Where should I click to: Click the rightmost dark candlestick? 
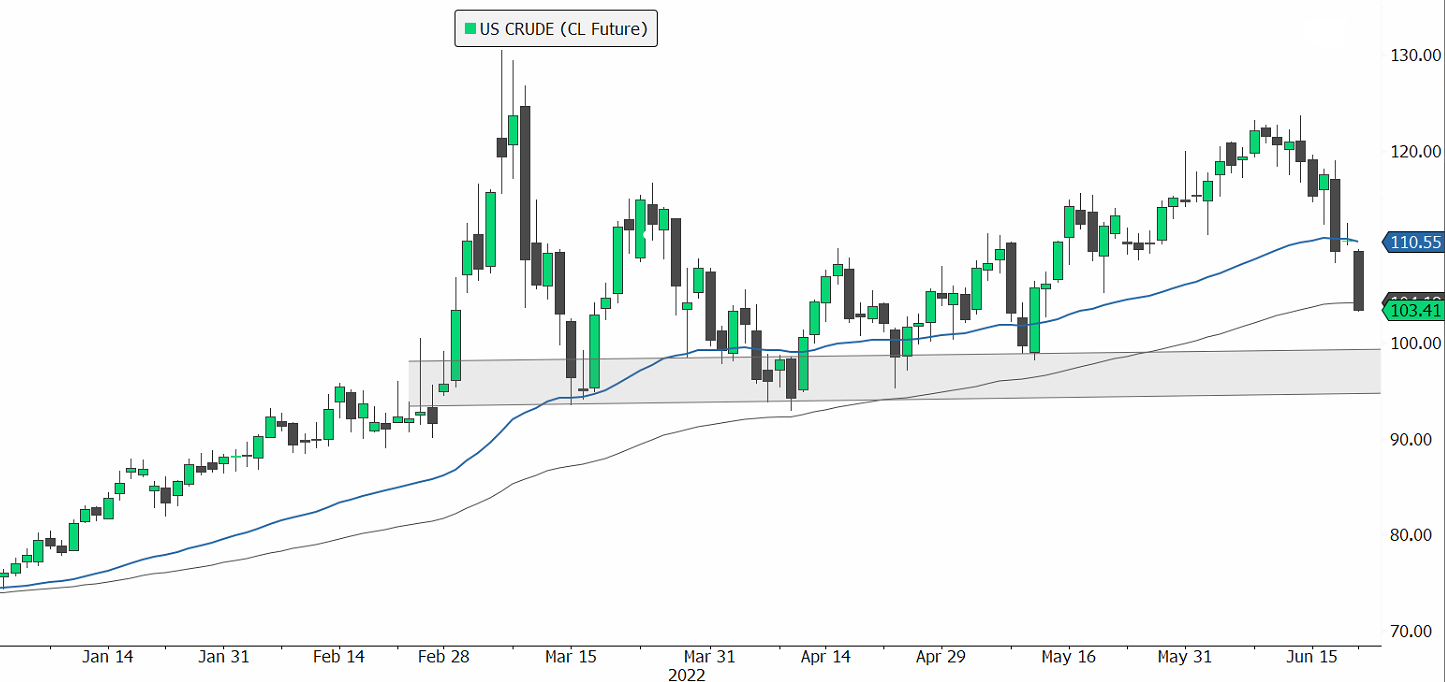point(1359,281)
